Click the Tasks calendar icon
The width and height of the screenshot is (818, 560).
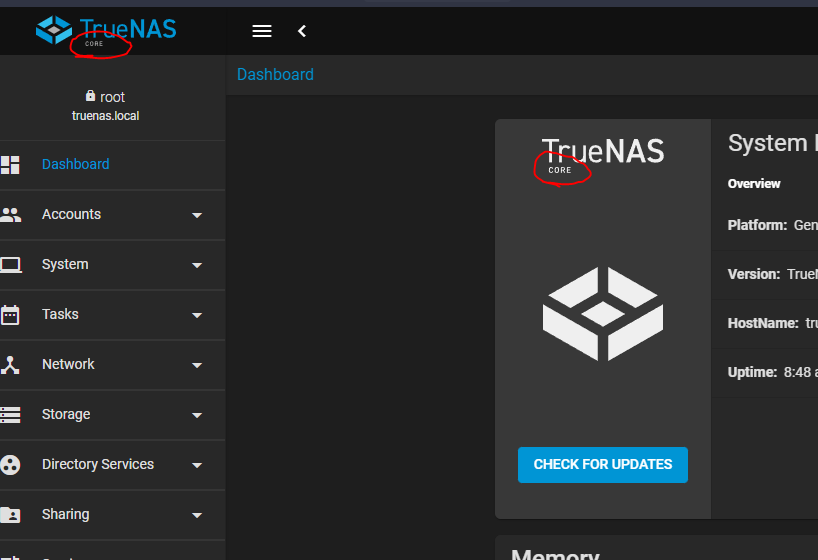coord(10,315)
